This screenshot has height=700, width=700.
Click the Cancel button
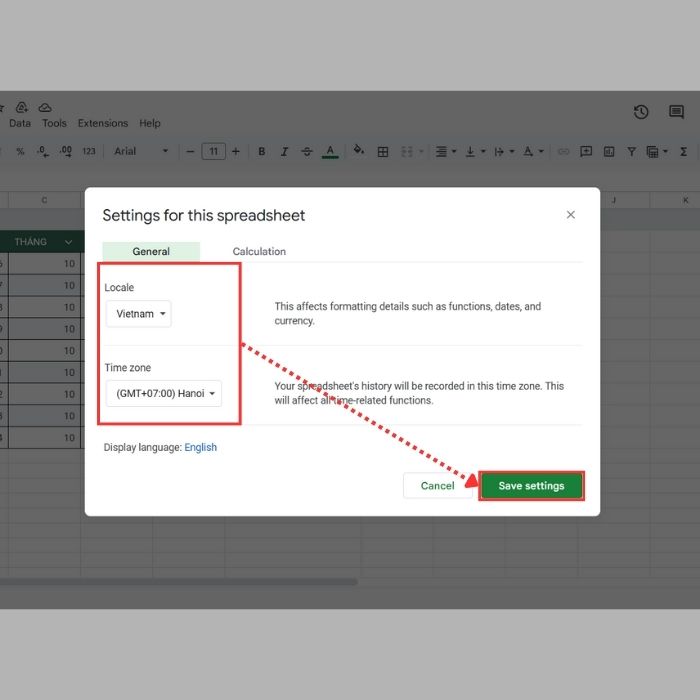438,486
